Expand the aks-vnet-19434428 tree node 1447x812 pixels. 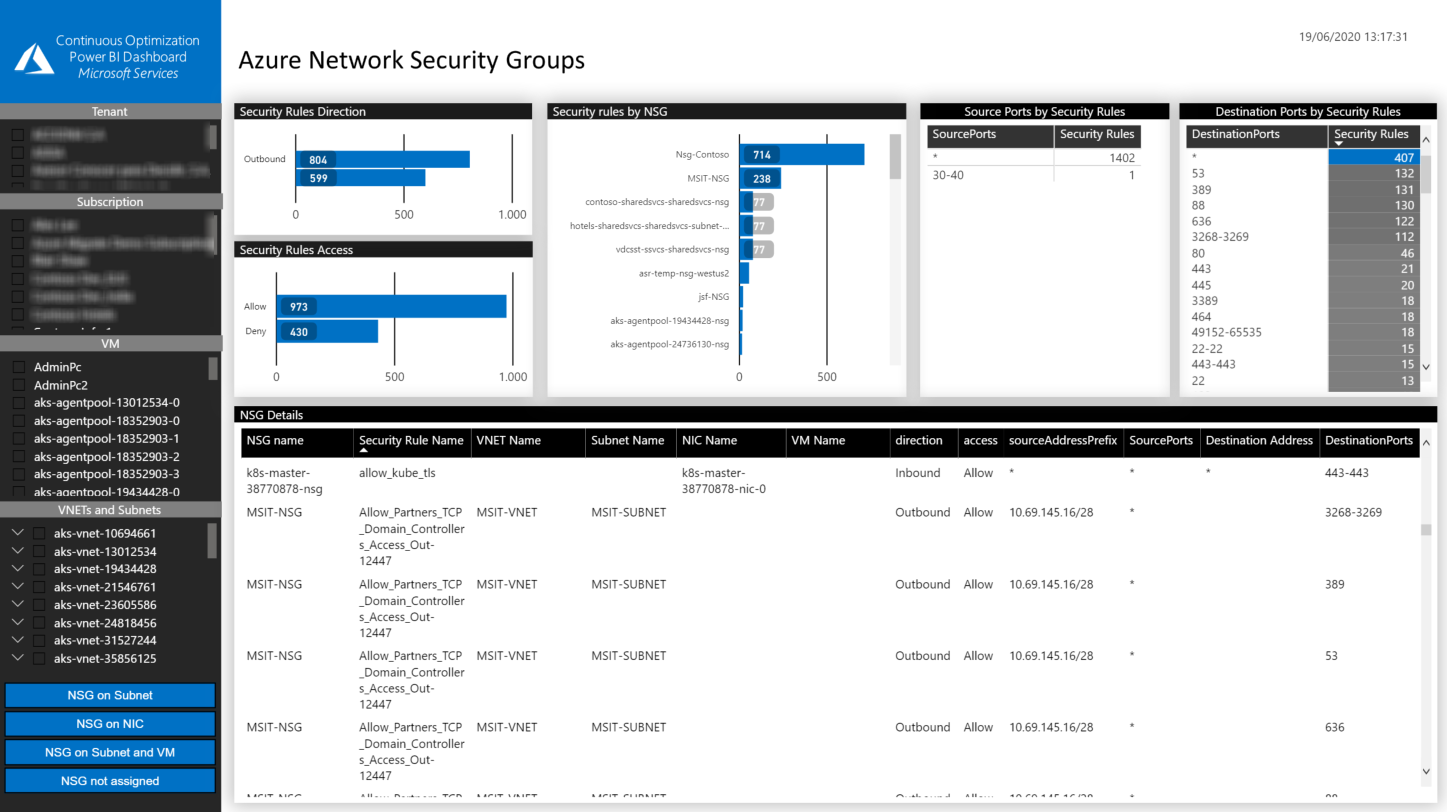(x=17, y=568)
